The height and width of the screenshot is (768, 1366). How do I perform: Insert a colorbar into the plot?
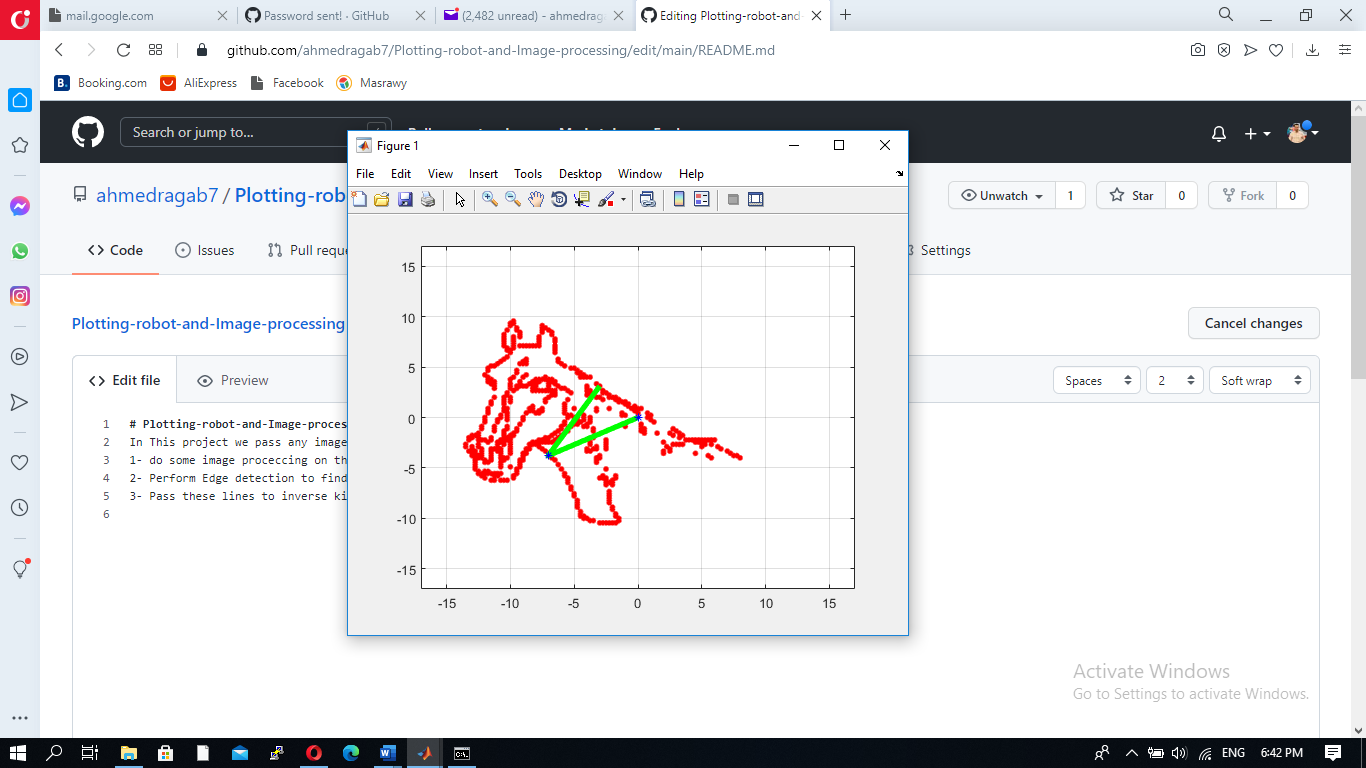coord(679,199)
